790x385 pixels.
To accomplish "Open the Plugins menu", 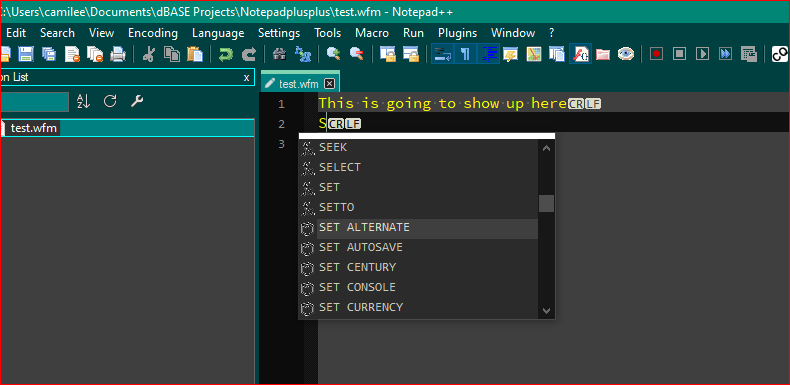I will tap(457, 33).
